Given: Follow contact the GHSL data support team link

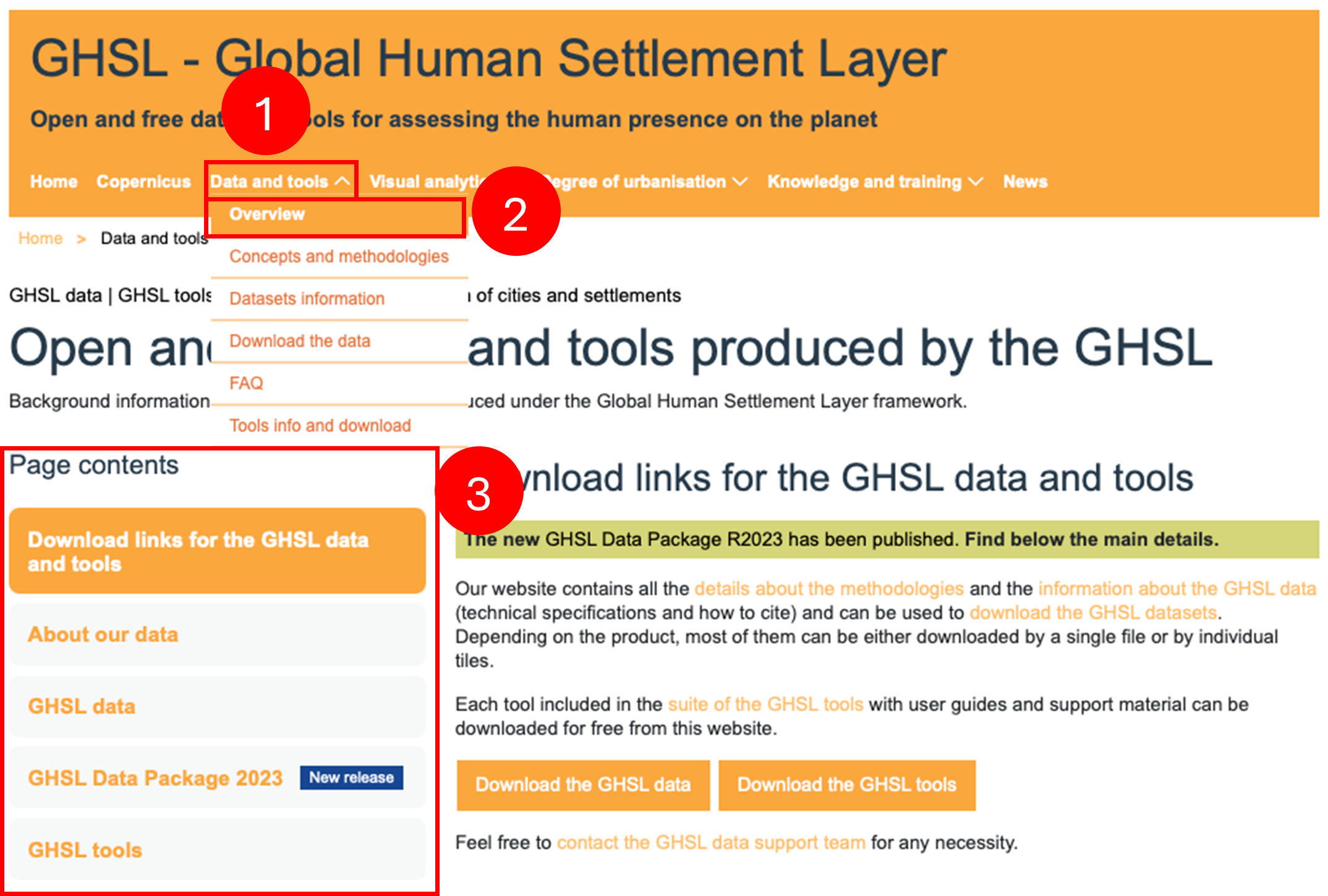Looking at the screenshot, I should click(711, 843).
